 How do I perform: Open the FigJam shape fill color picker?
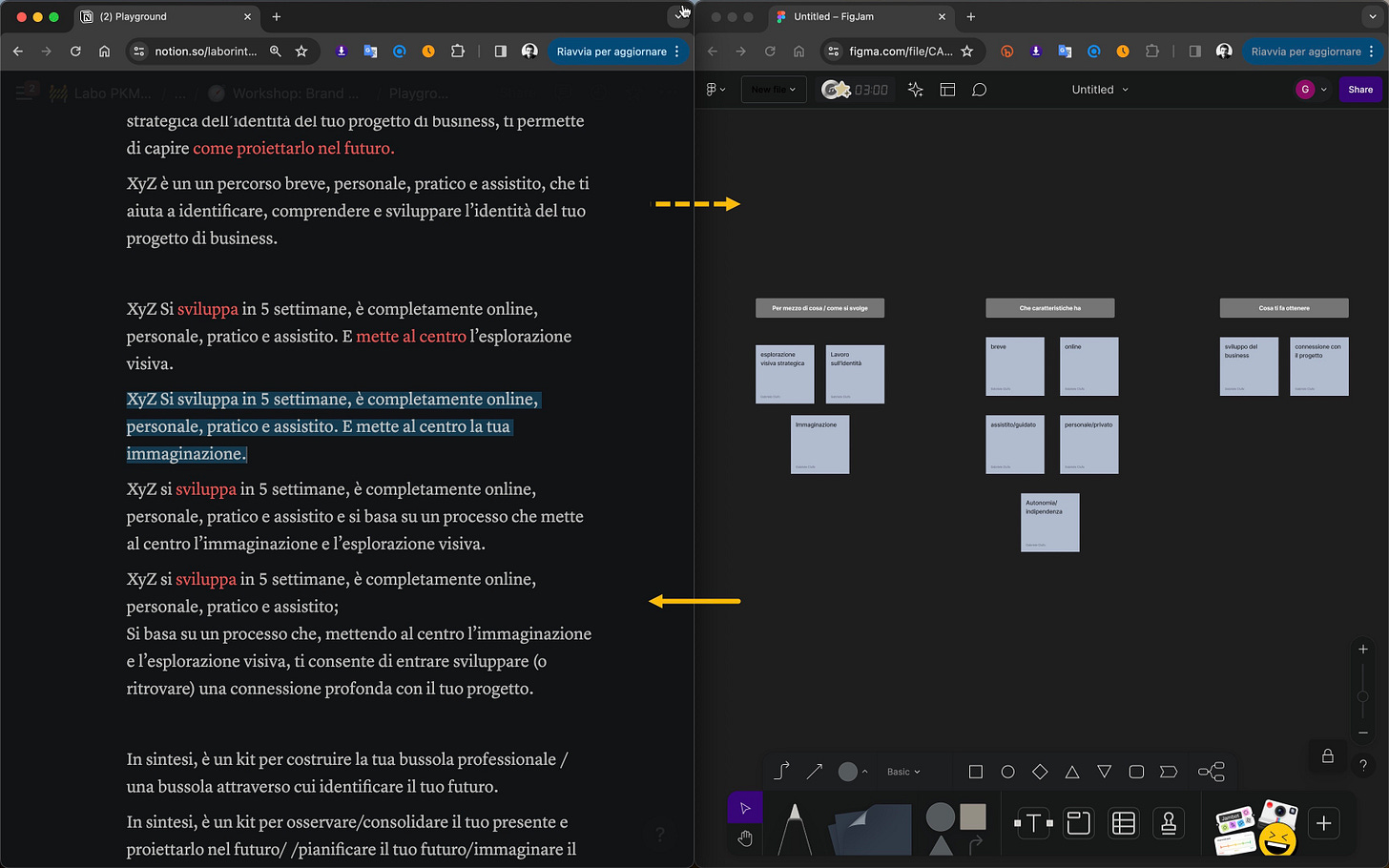click(x=853, y=772)
